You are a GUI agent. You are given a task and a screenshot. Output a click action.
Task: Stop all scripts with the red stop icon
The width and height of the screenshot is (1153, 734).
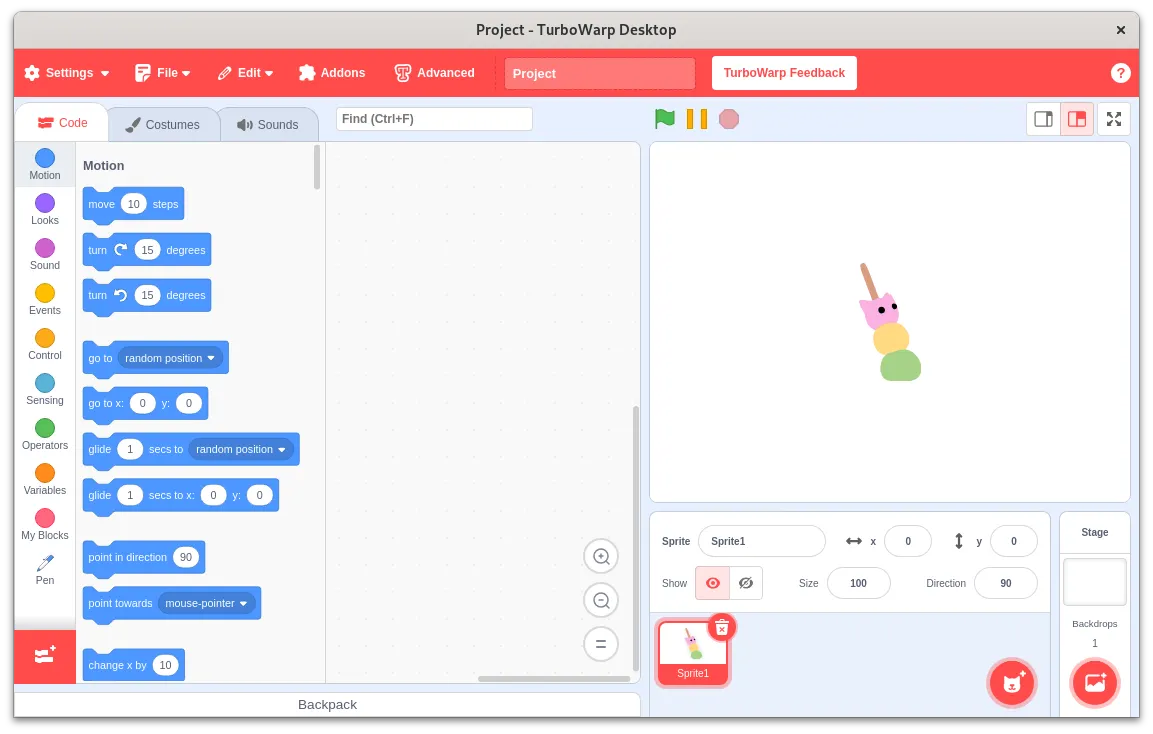pyautogui.click(x=729, y=118)
